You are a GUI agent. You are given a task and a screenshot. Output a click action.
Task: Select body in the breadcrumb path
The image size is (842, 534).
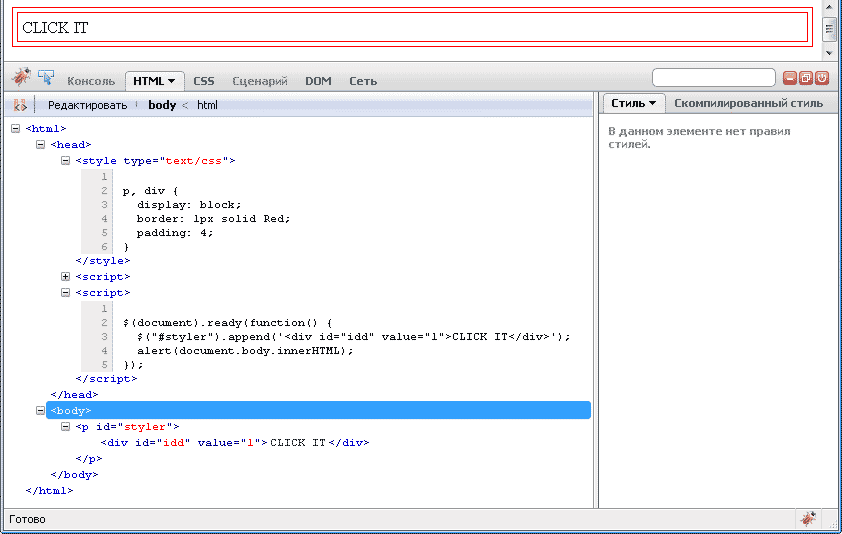point(162,105)
